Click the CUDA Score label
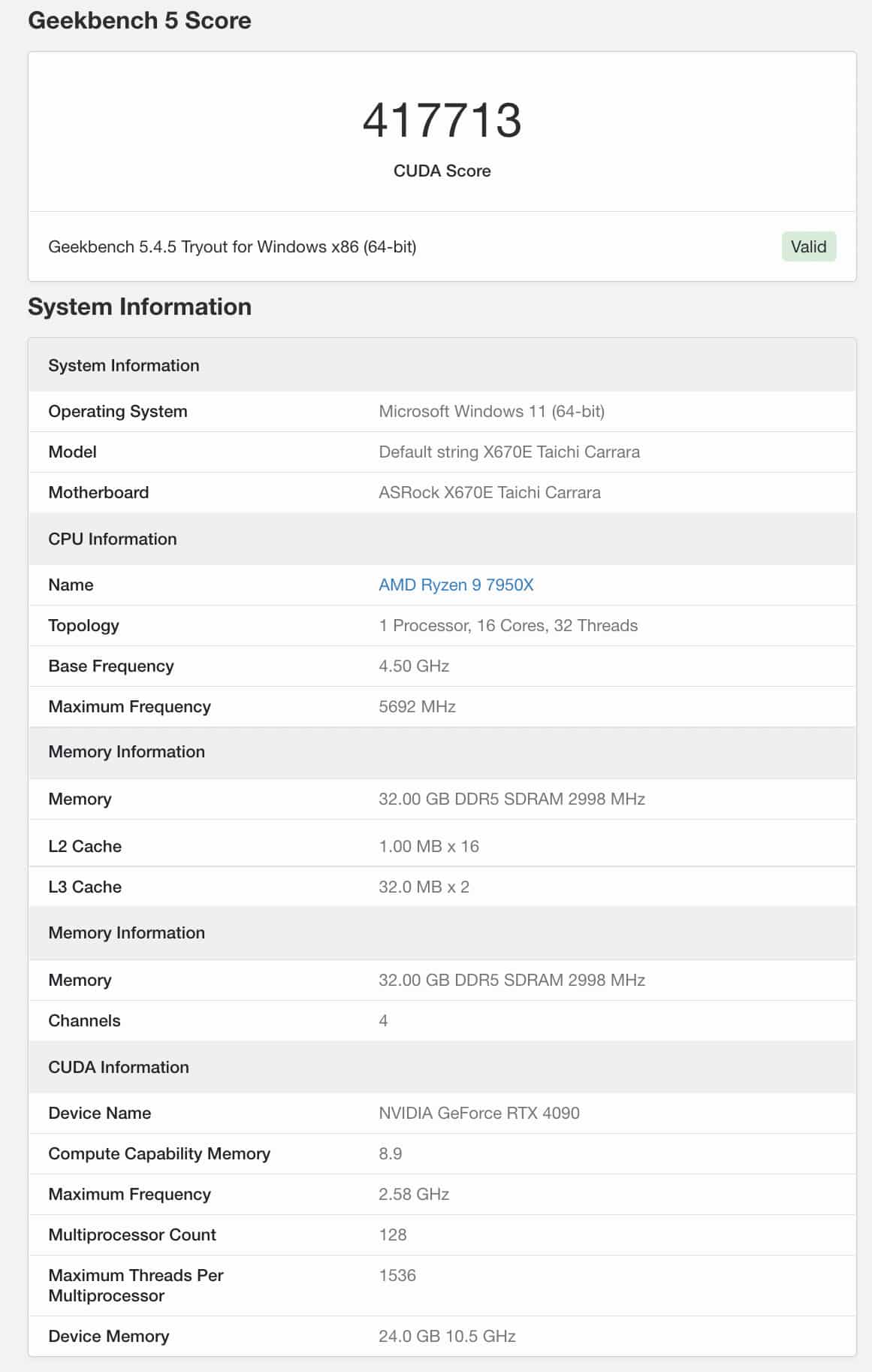Image resolution: width=872 pixels, height=1372 pixels. tap(442, 171)
